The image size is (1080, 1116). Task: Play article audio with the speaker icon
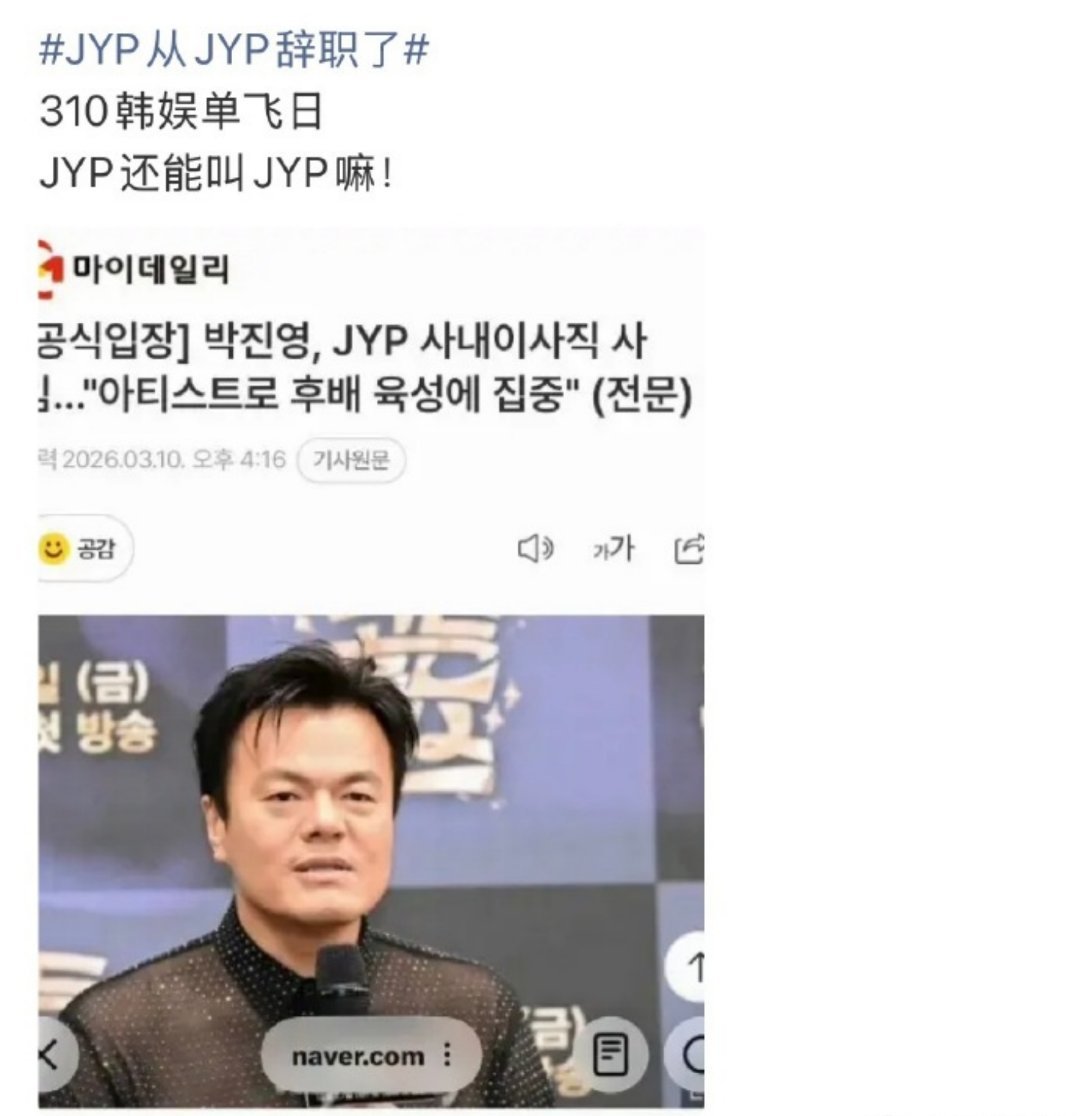point(535,549)
